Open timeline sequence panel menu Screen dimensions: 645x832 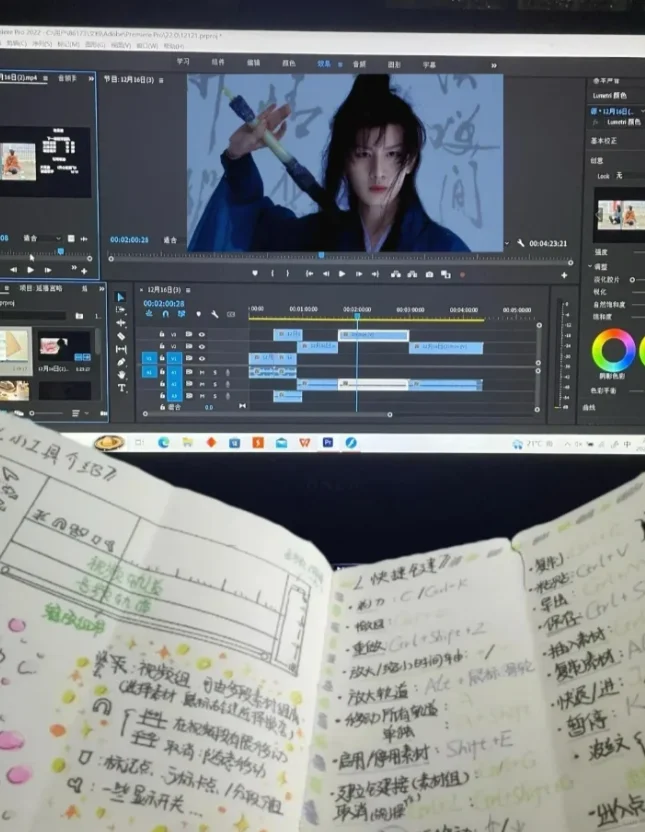click(x=188, y=290)
